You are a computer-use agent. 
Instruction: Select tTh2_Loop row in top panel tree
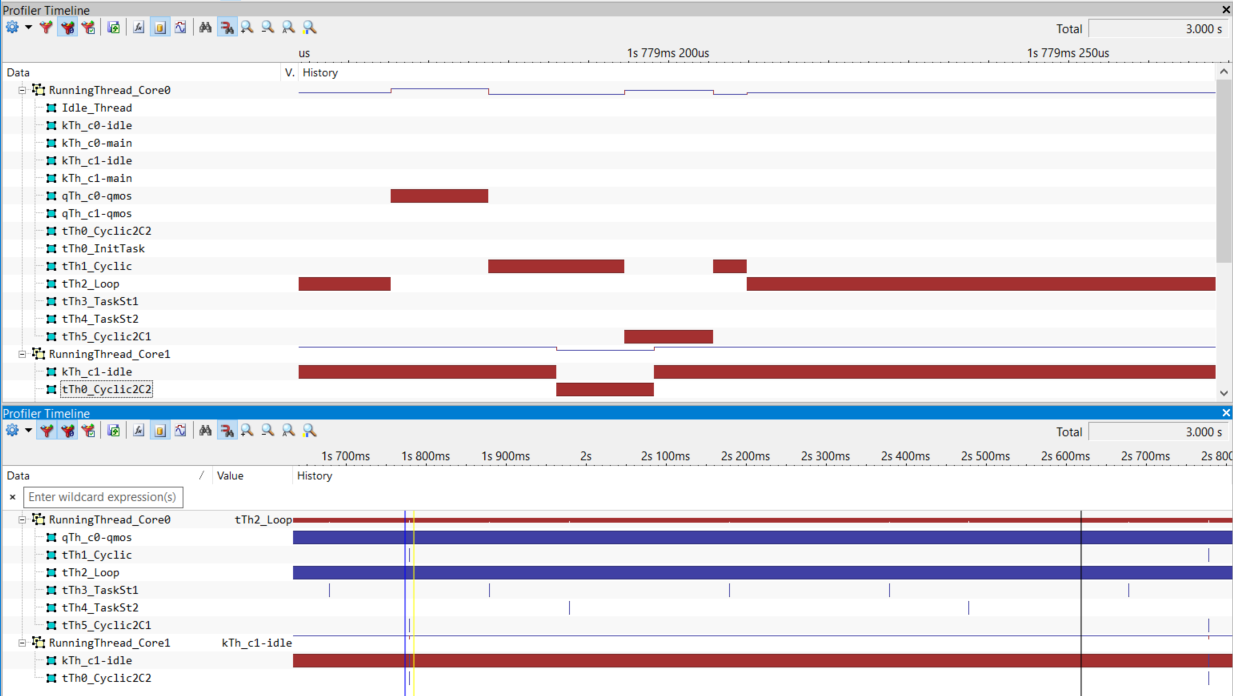click(x=90, y=284)
